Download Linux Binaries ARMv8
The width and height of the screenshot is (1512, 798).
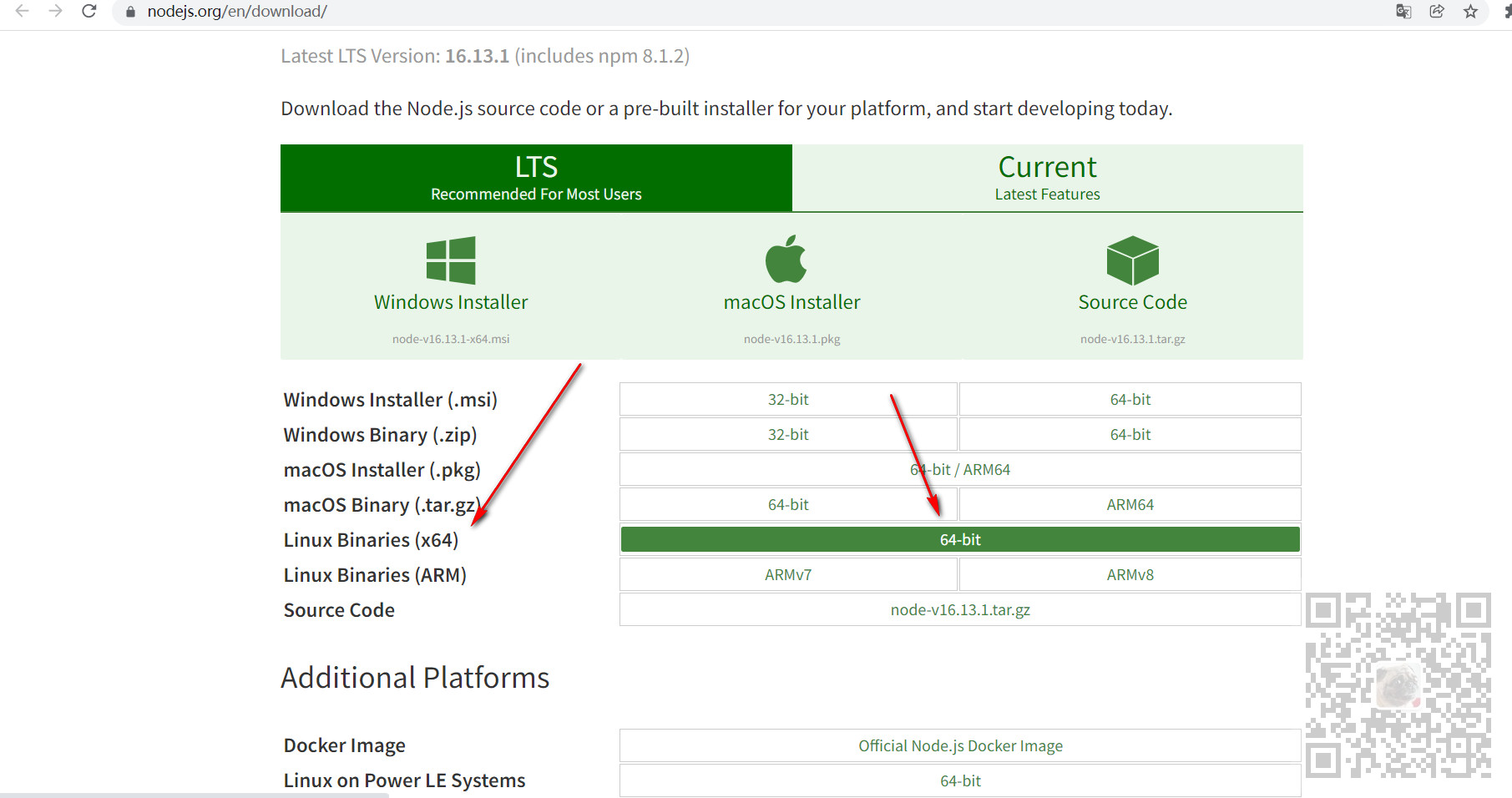1130,574
